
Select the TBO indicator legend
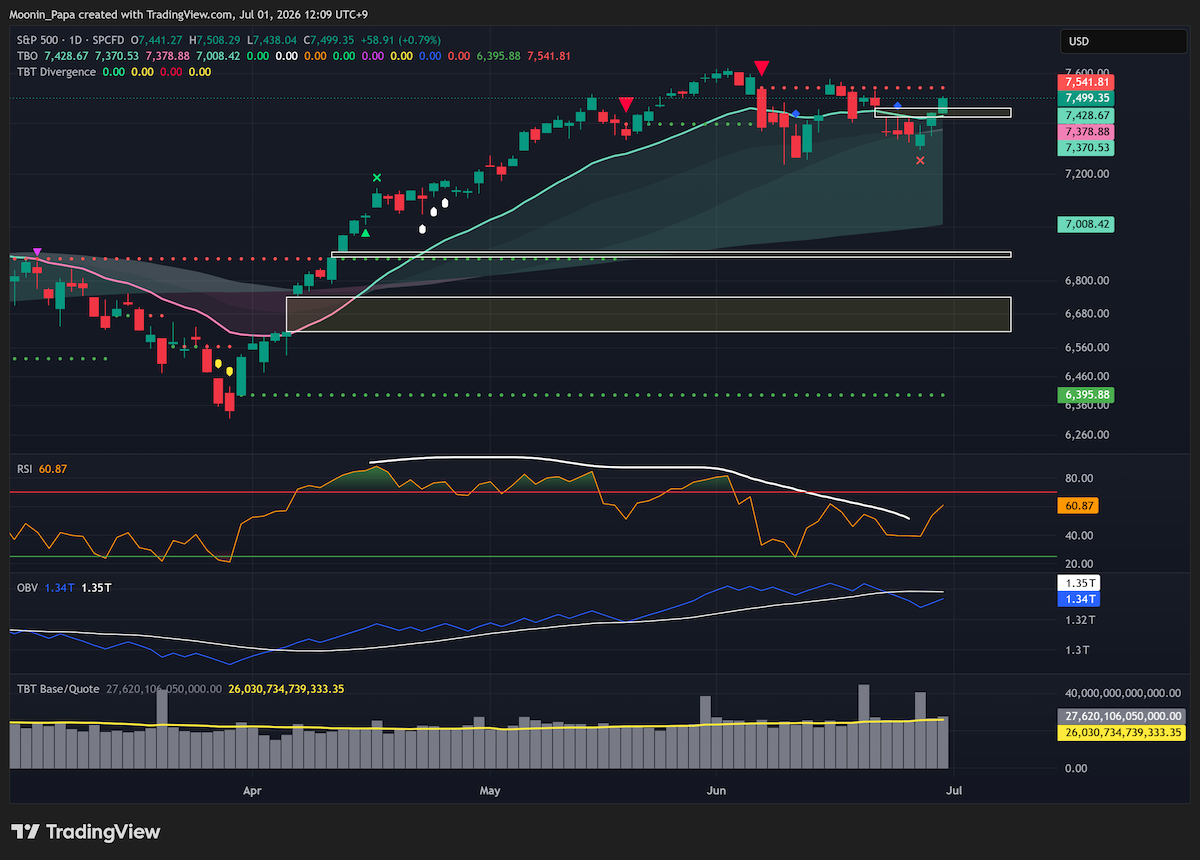[25, 56]
